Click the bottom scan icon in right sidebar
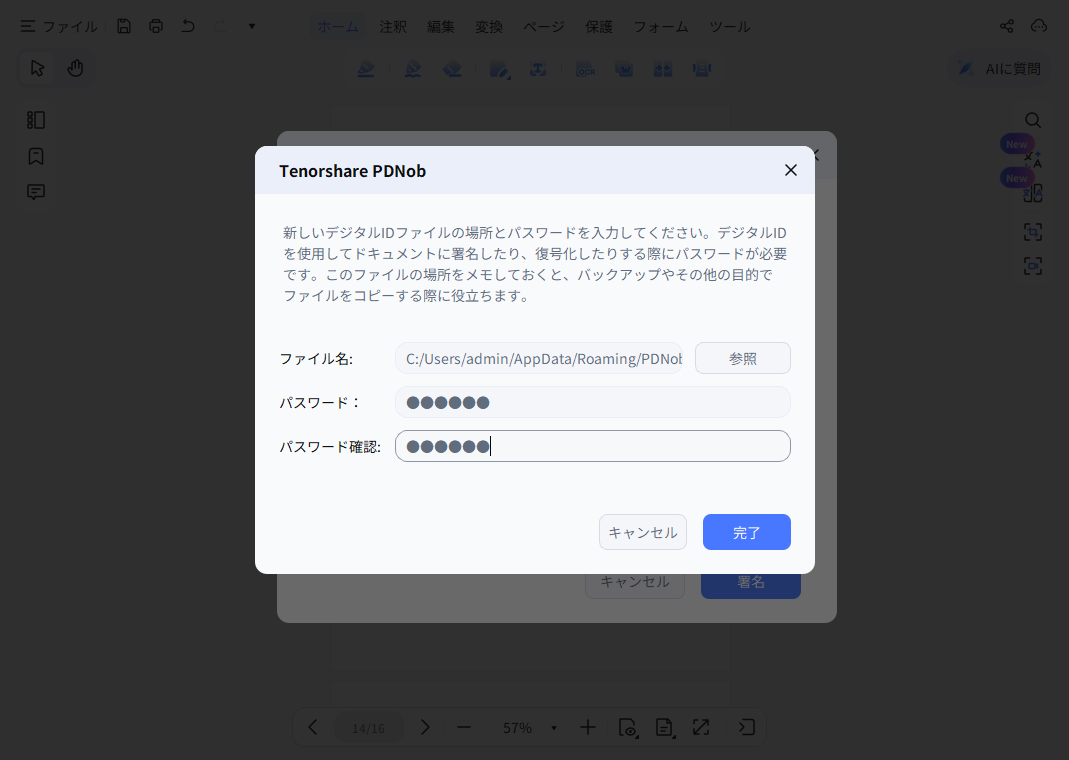Screen dimensions: 1069x760 [1033, 266]
